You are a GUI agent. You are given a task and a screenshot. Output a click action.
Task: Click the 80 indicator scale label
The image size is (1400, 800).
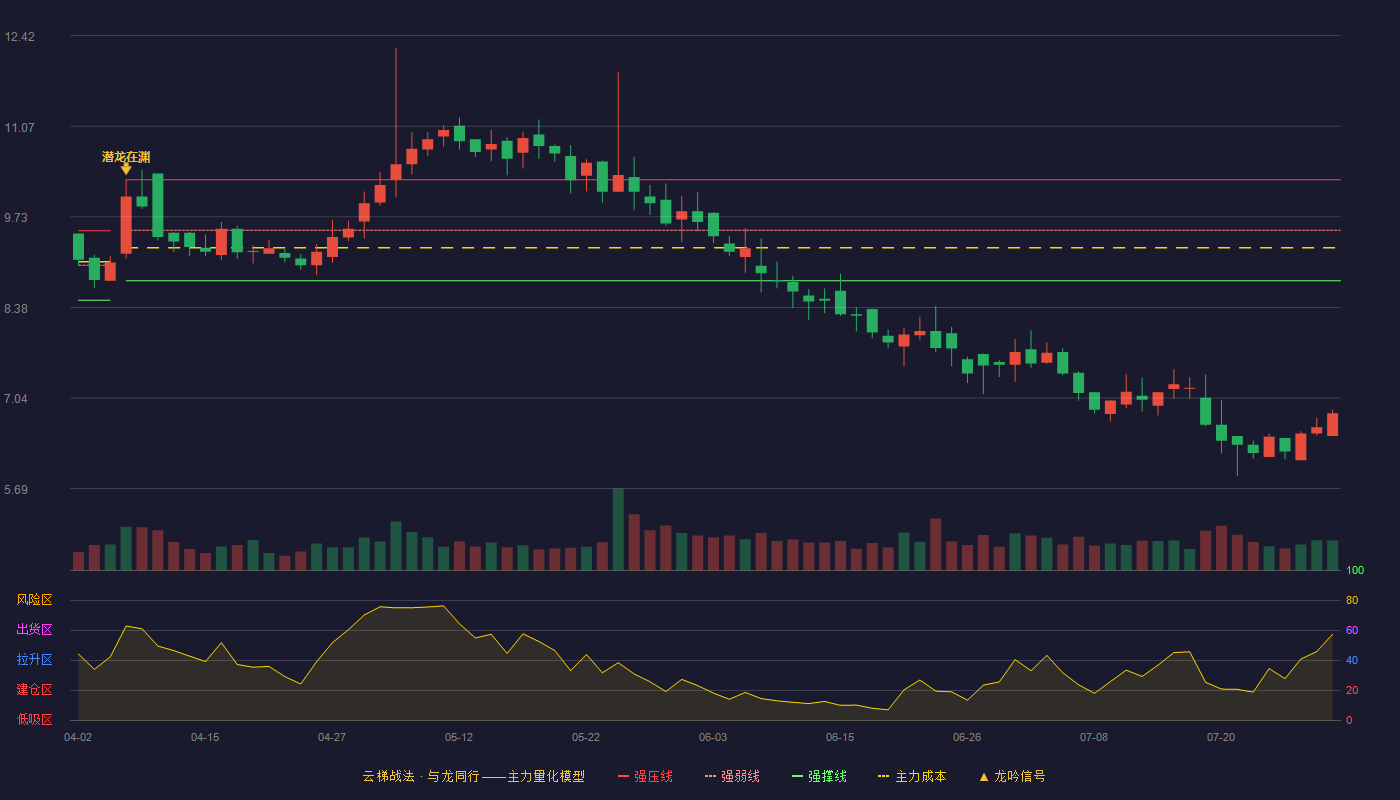tap(1352, 601)
